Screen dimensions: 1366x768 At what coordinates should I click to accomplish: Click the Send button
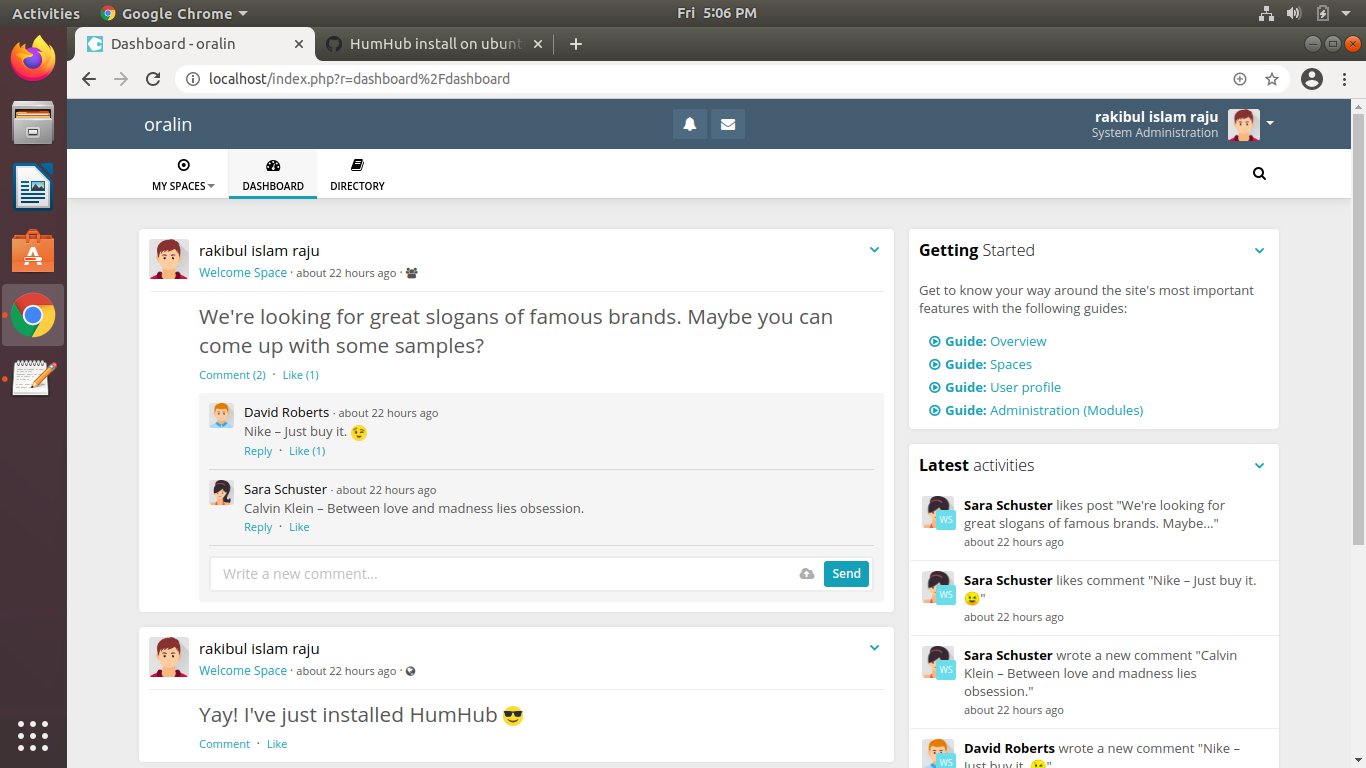coord(846,573)
